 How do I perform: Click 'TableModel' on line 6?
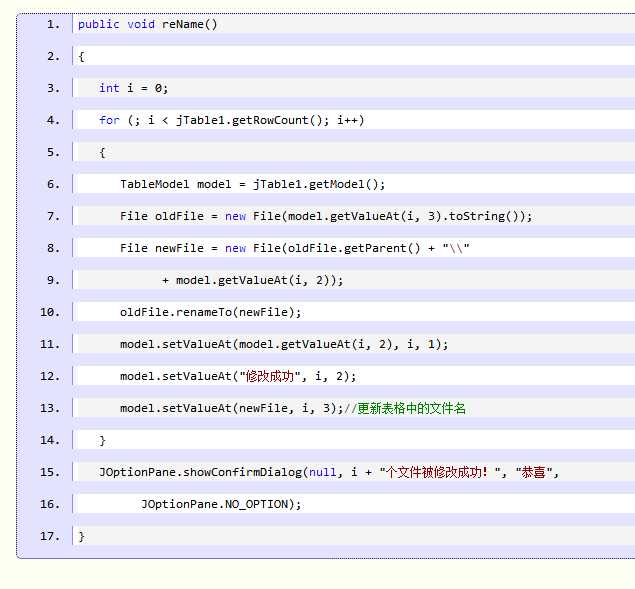coord(154,184)
